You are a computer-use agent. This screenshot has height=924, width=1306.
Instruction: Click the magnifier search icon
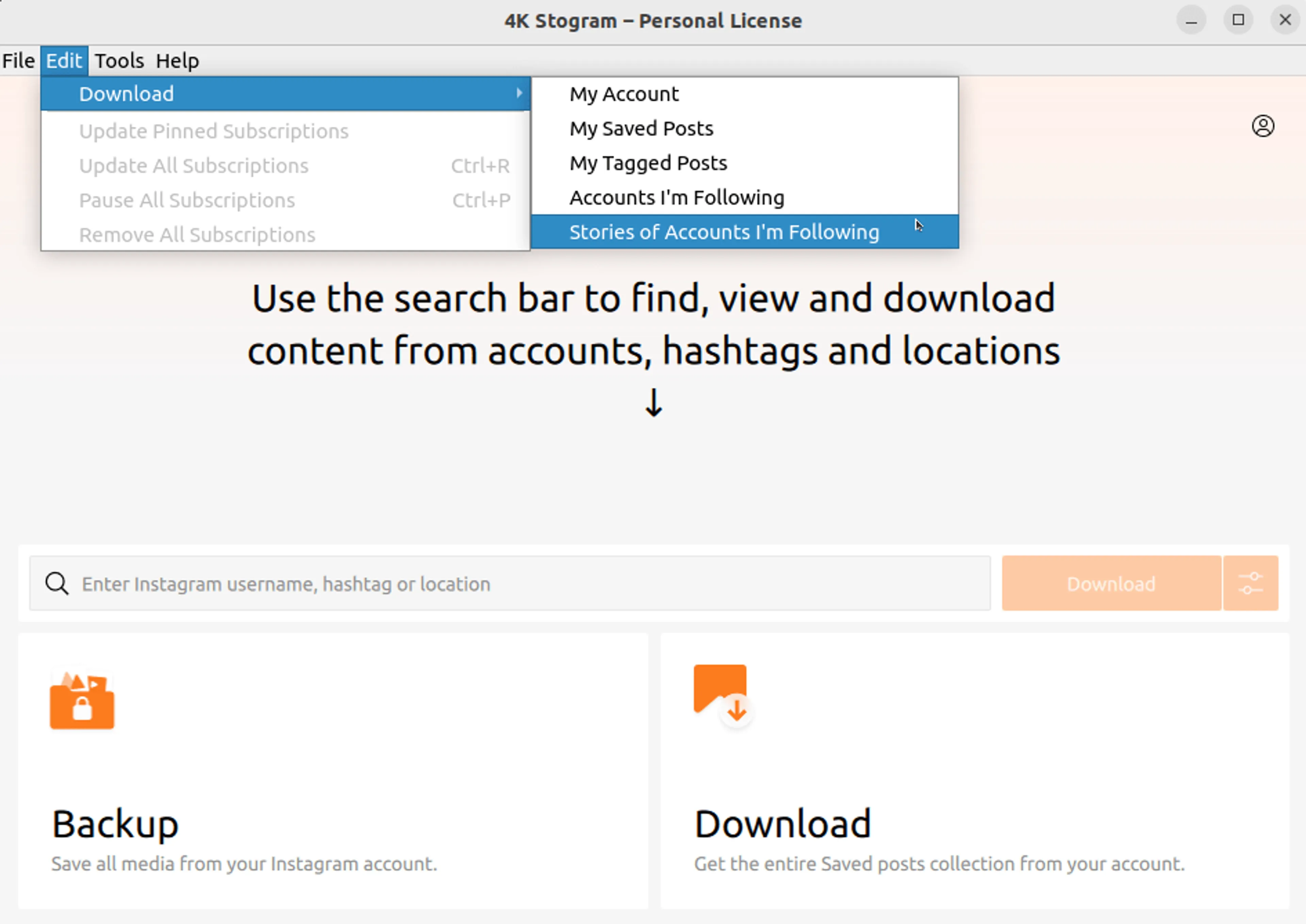57,584
